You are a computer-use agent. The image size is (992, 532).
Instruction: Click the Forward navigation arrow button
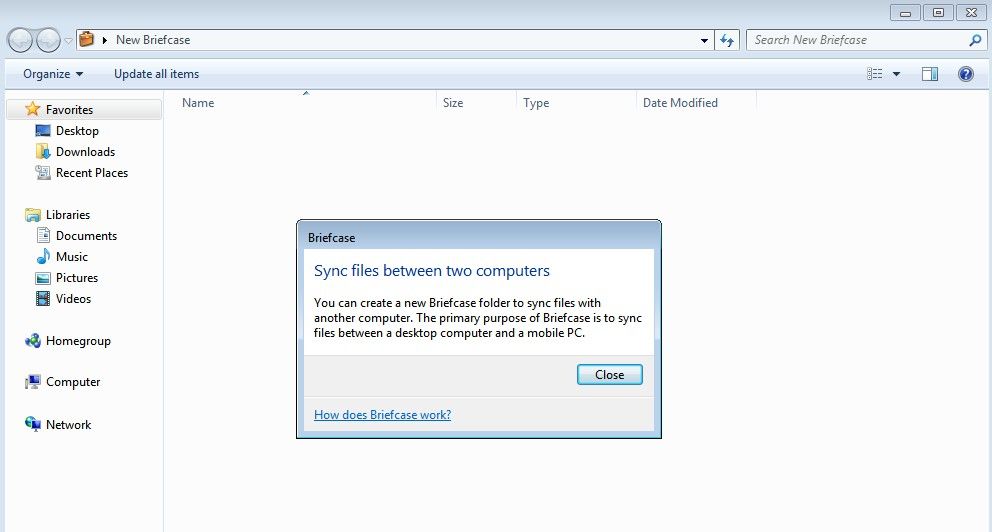48,40
